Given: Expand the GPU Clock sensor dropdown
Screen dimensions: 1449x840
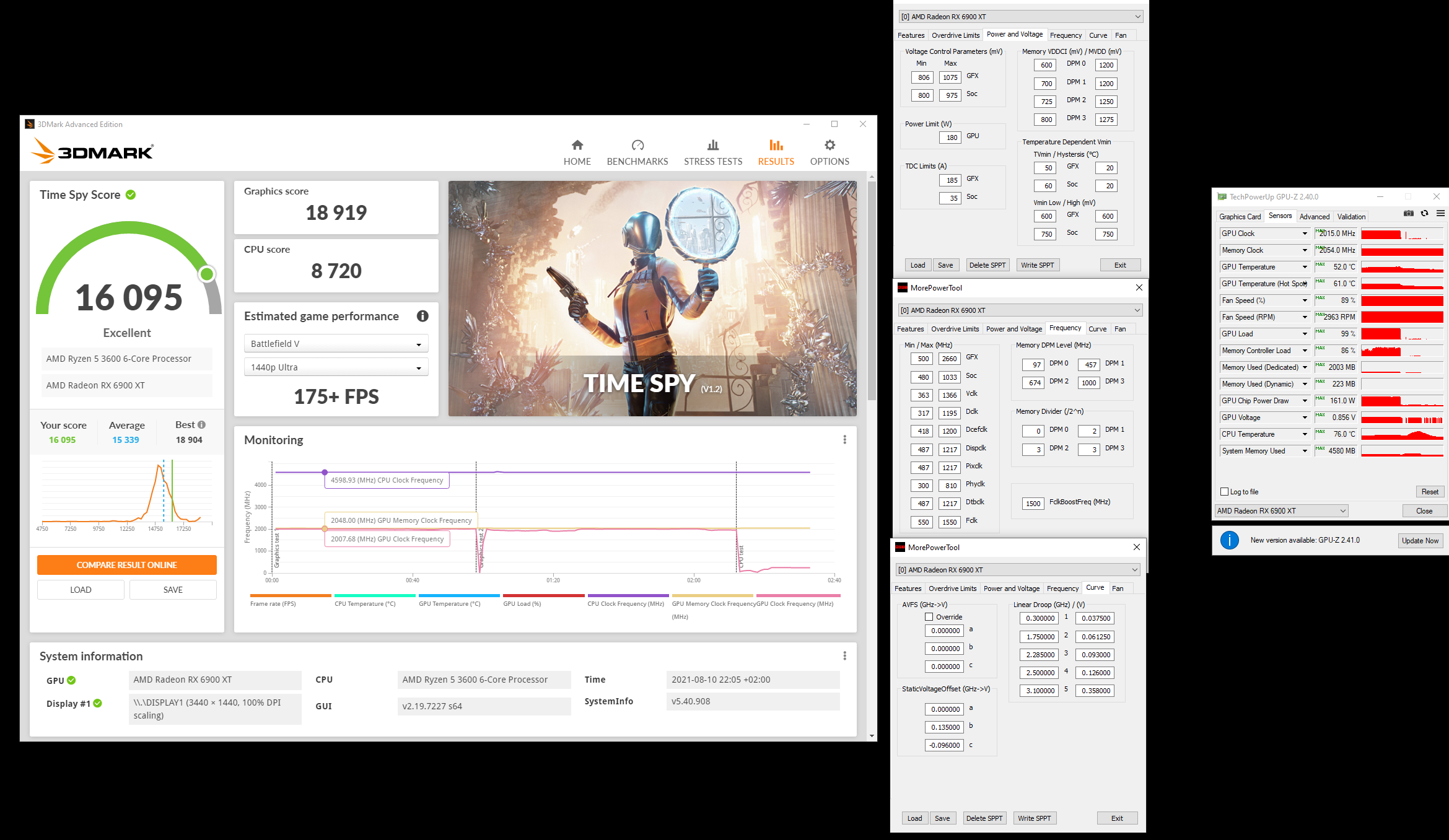Looking at the screenshot, I should (1304, 234).
